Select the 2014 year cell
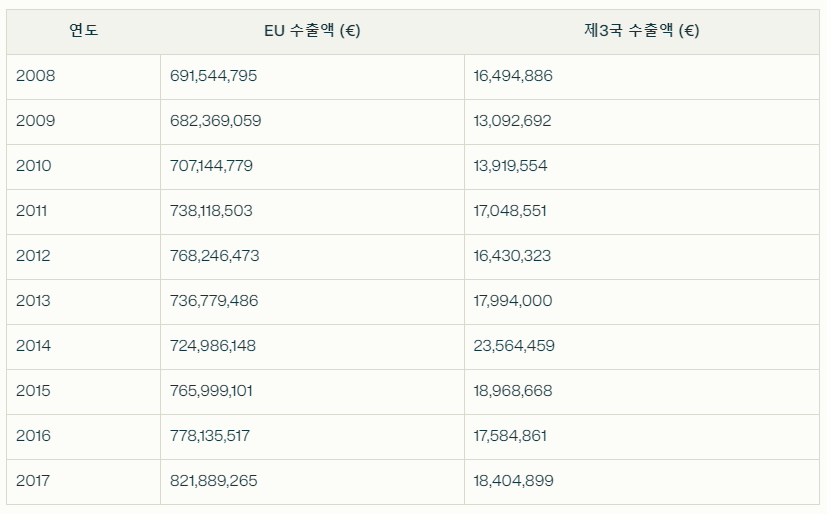827x514 pixels. (x=83, y=346)
